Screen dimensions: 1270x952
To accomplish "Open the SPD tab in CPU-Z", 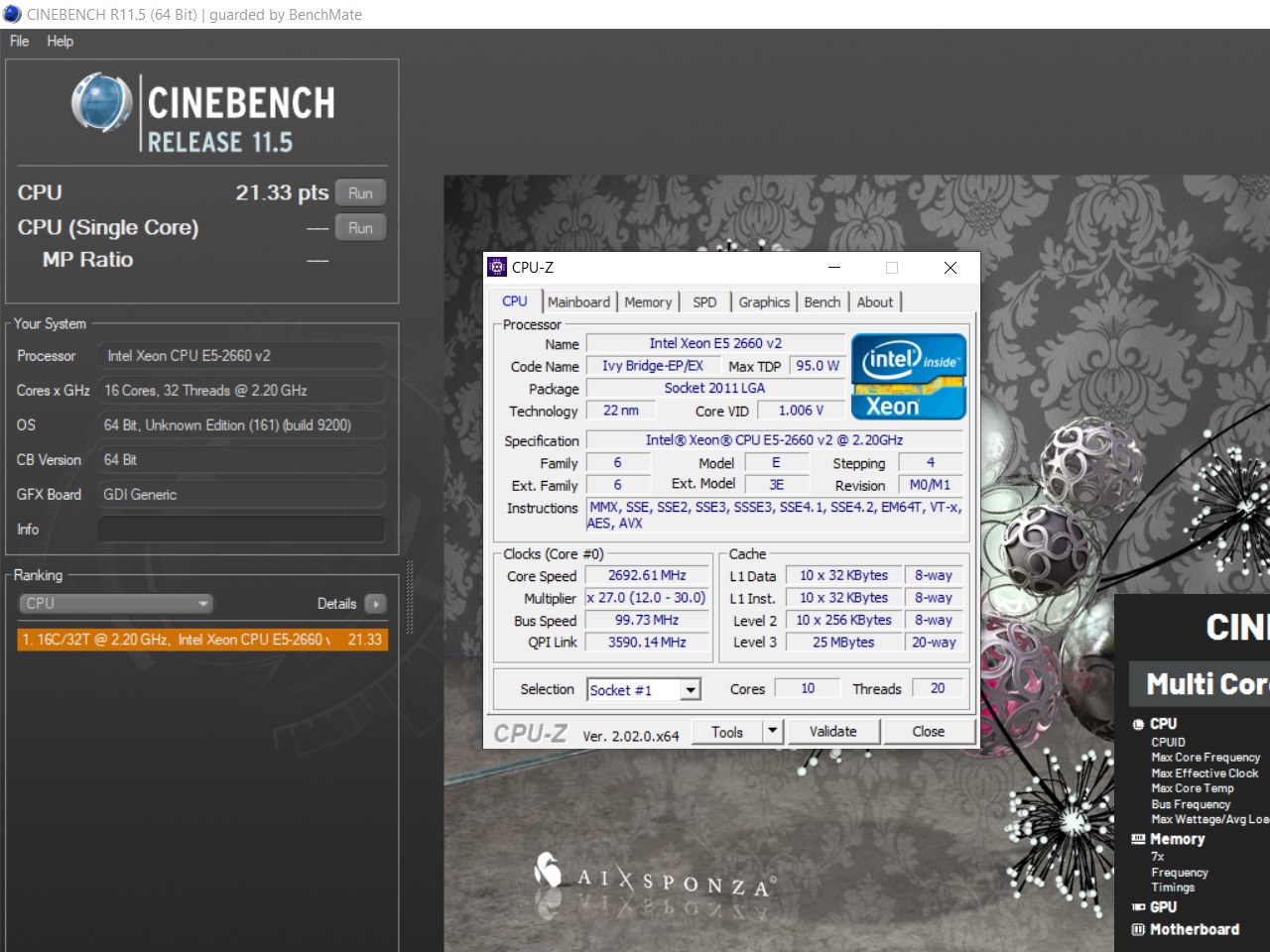I will click(x=704, y=302).
